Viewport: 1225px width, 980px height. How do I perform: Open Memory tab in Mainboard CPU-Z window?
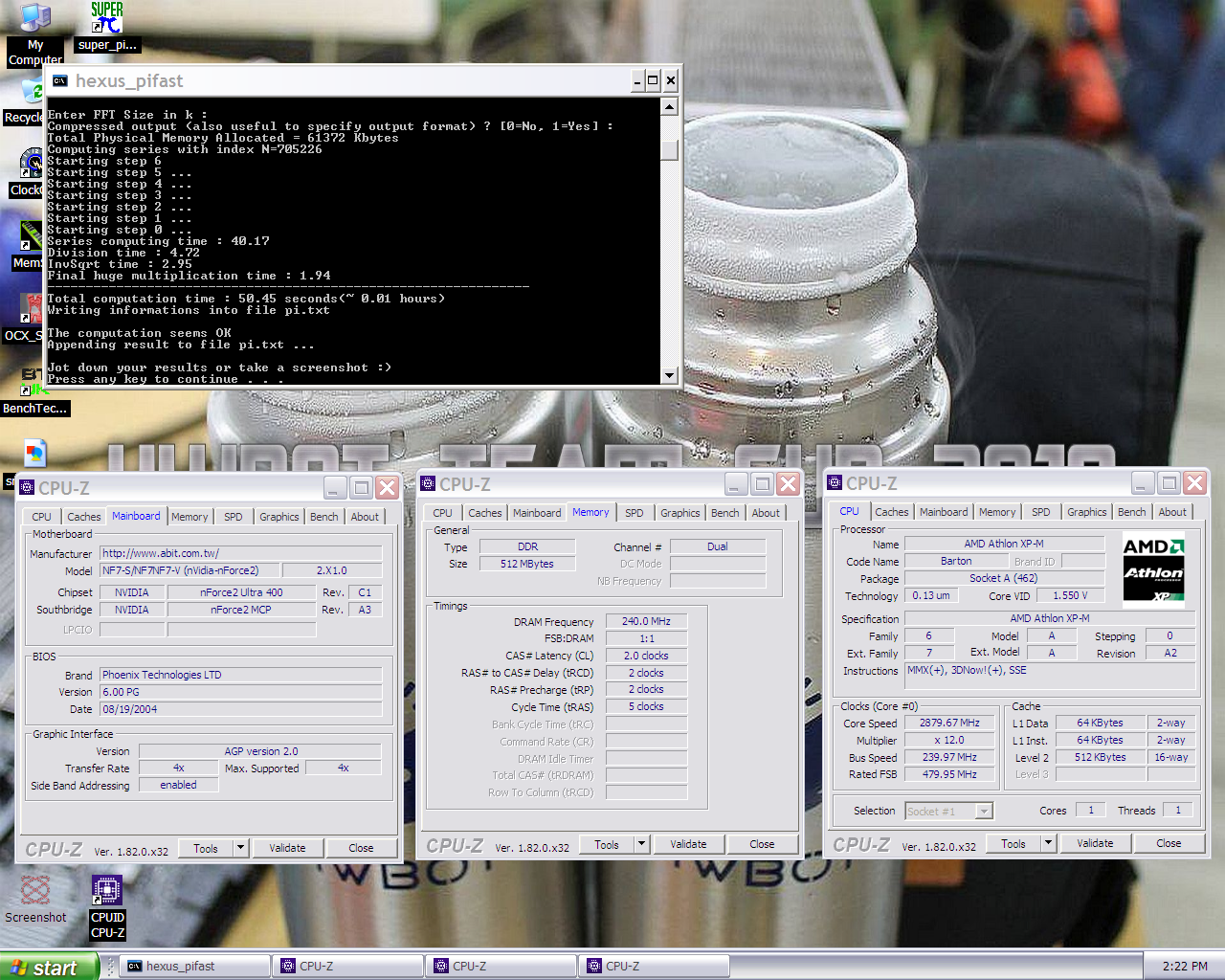pyautogui.click(x=189, y=517)
